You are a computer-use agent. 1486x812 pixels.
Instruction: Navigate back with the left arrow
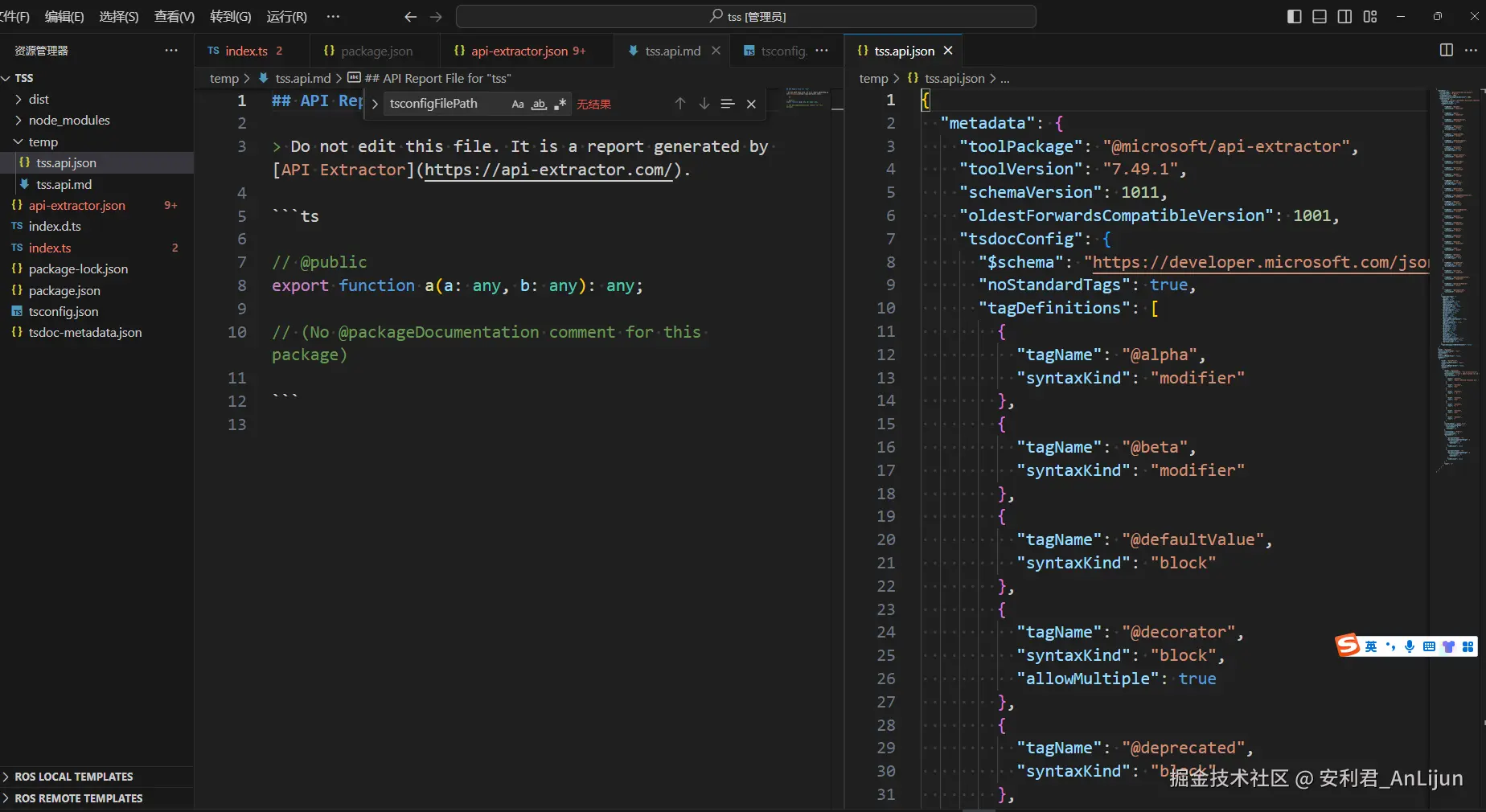(410, 17)
